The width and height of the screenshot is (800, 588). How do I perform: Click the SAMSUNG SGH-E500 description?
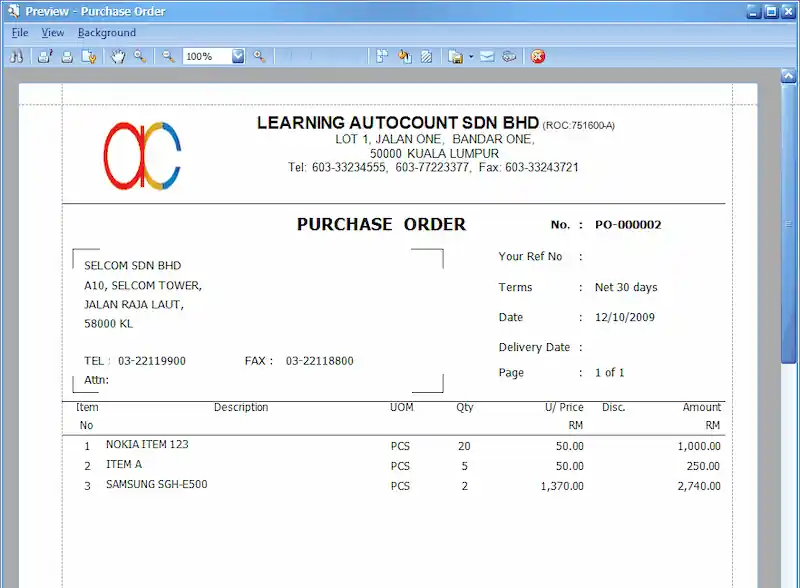click(157, 484)
